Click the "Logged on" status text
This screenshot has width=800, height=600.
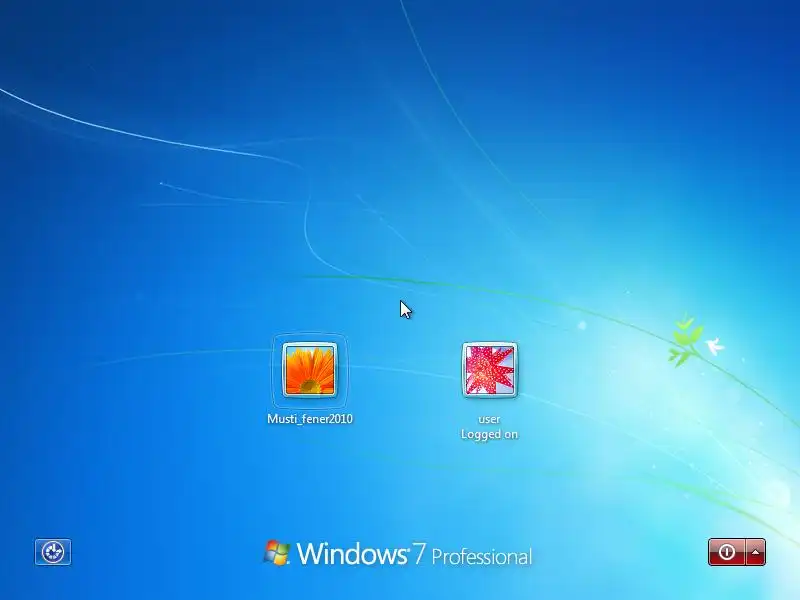[489, 434]
